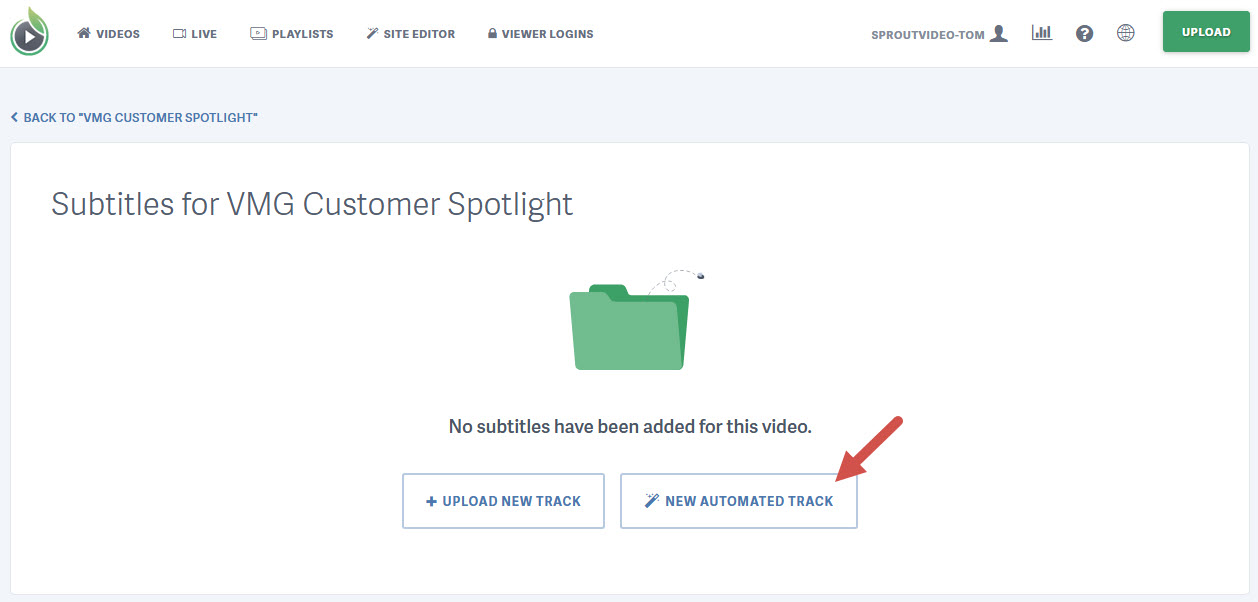Click the SproutVideo logo

coord(29,32)
